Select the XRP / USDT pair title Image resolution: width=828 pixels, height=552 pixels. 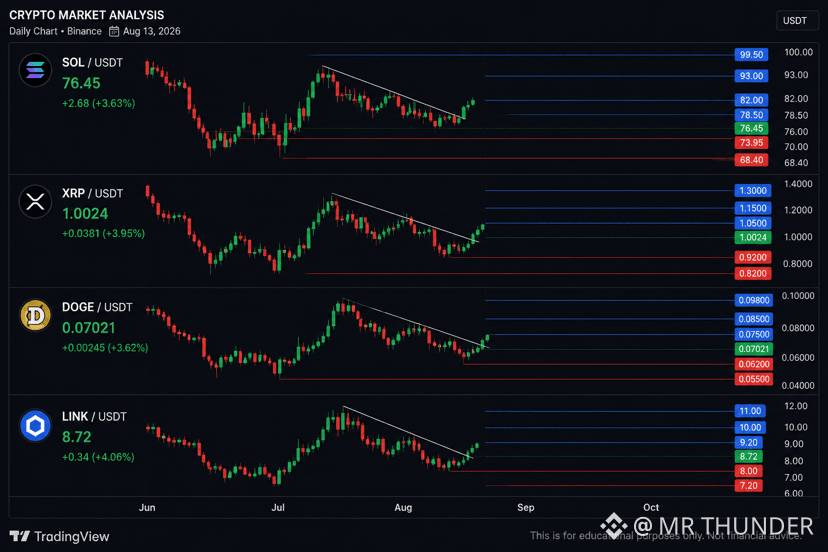click(x=92, y=193)
